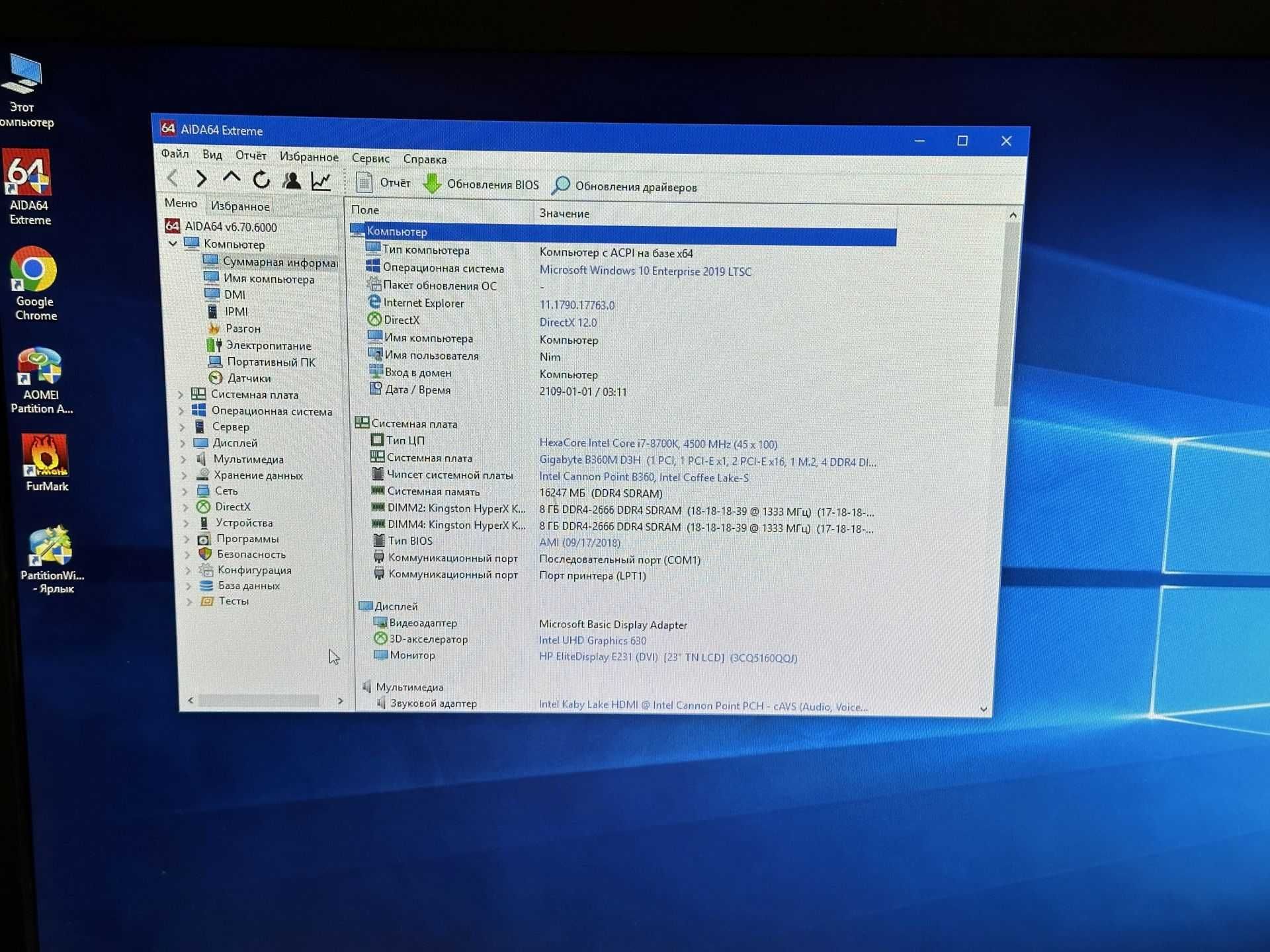Go up one level using up-arrow icon
Screen dimensions: 1270x952
(231, 178)
